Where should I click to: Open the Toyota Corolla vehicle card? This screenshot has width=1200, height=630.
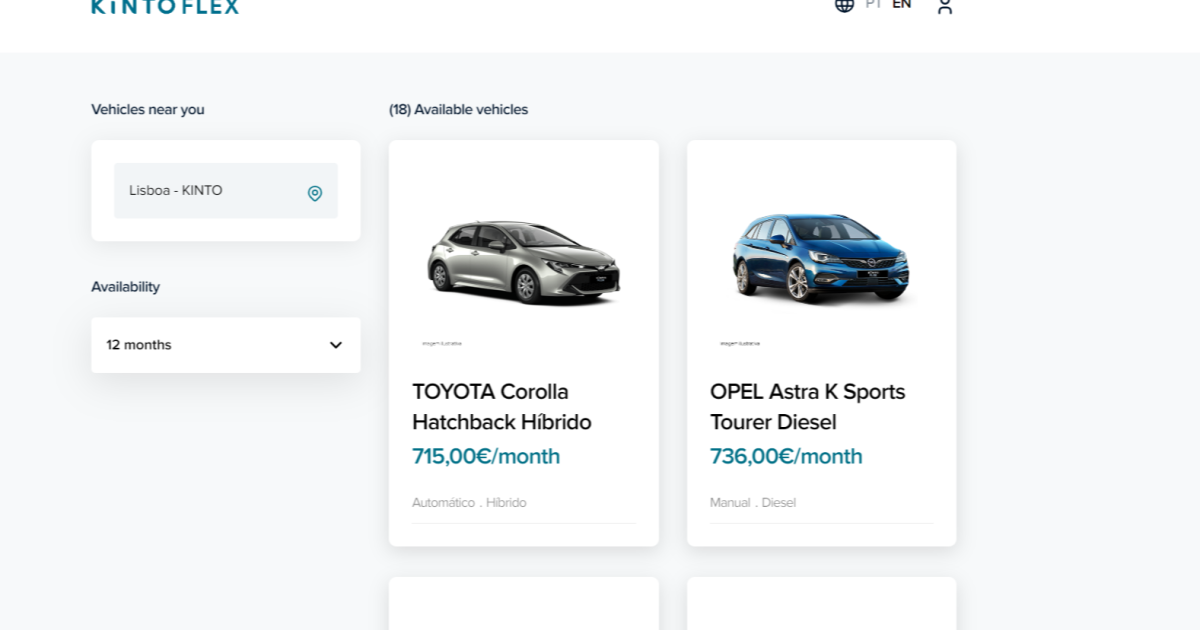[x=523, y=342]
